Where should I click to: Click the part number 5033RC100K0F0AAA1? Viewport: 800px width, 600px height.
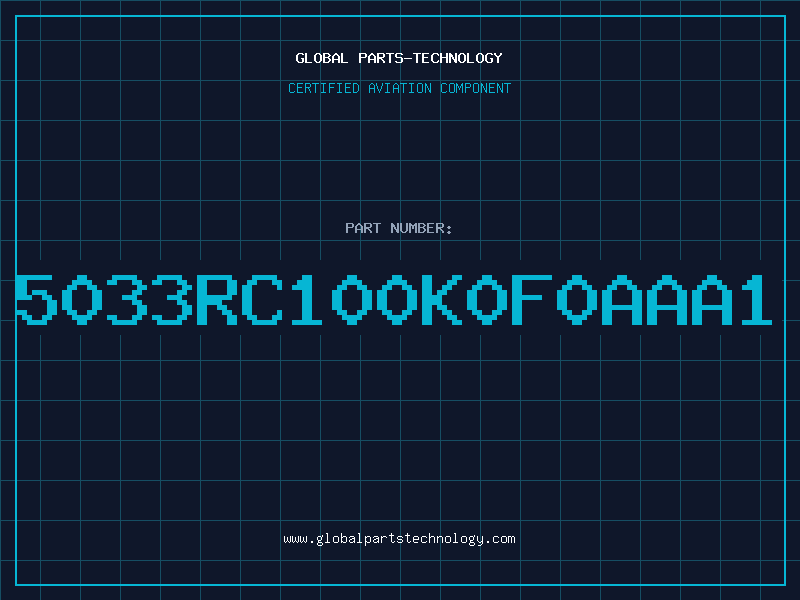coord(393,300)
